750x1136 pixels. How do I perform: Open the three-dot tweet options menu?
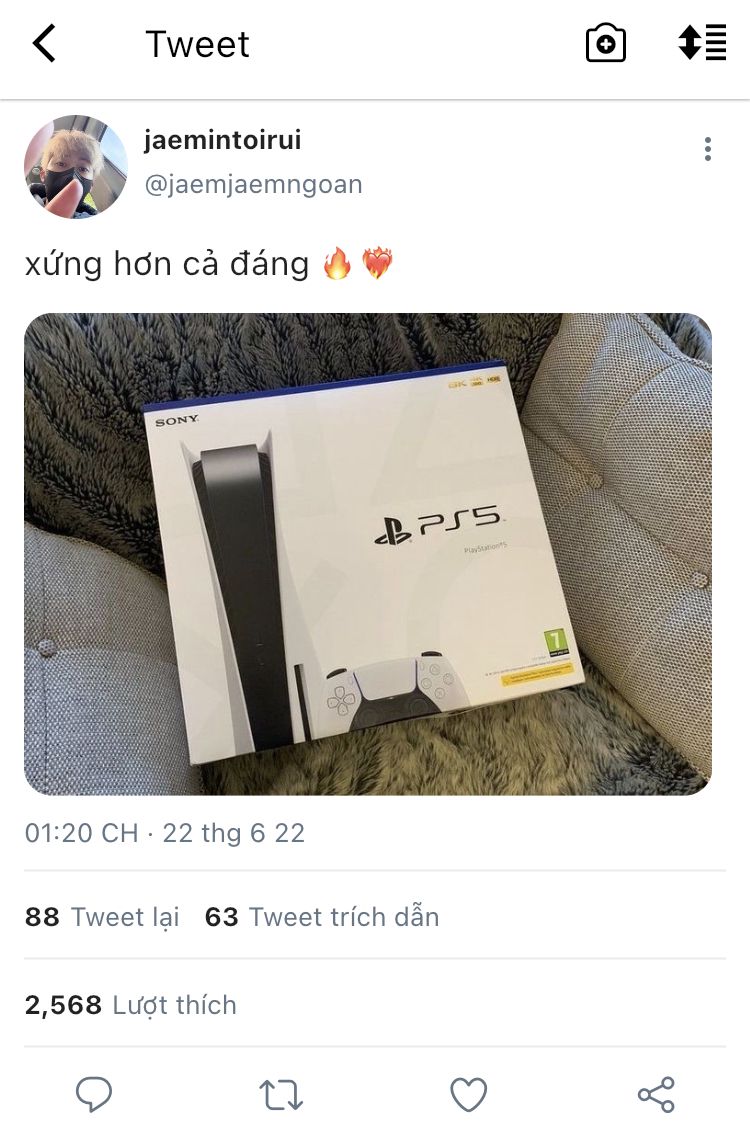coord(708,149)
